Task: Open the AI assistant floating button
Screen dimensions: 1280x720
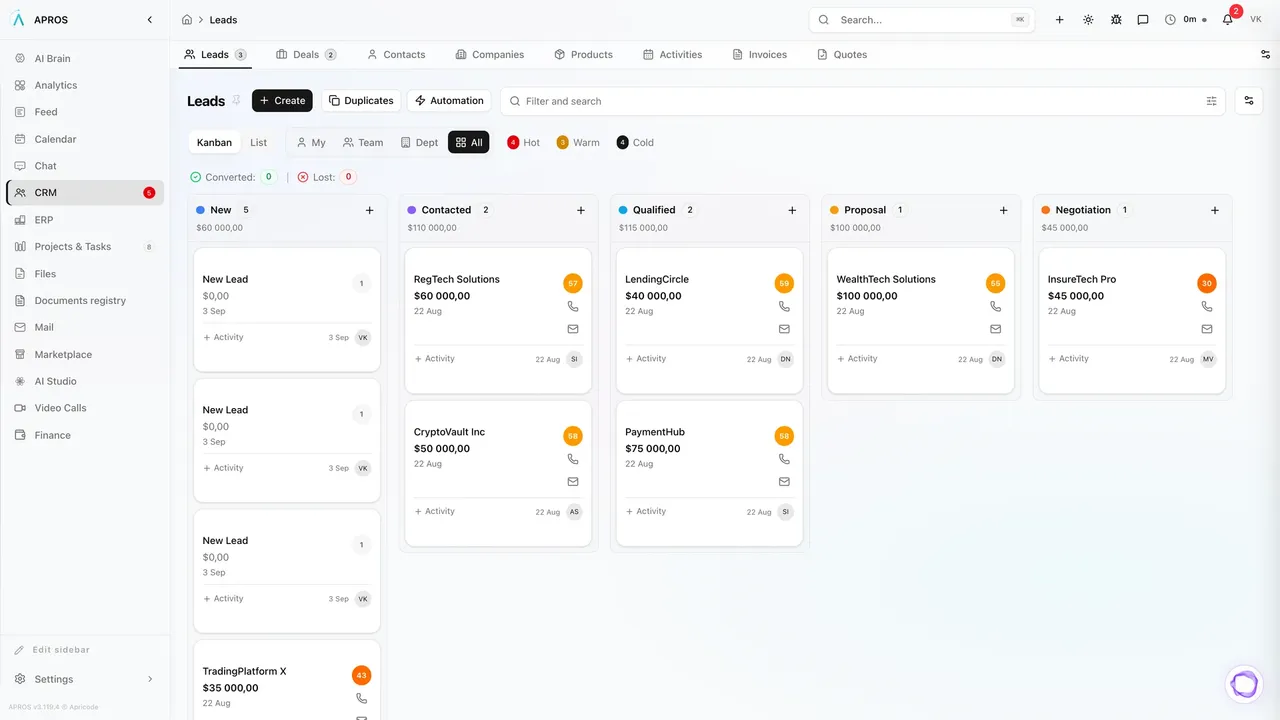Action: point(1245,684)
